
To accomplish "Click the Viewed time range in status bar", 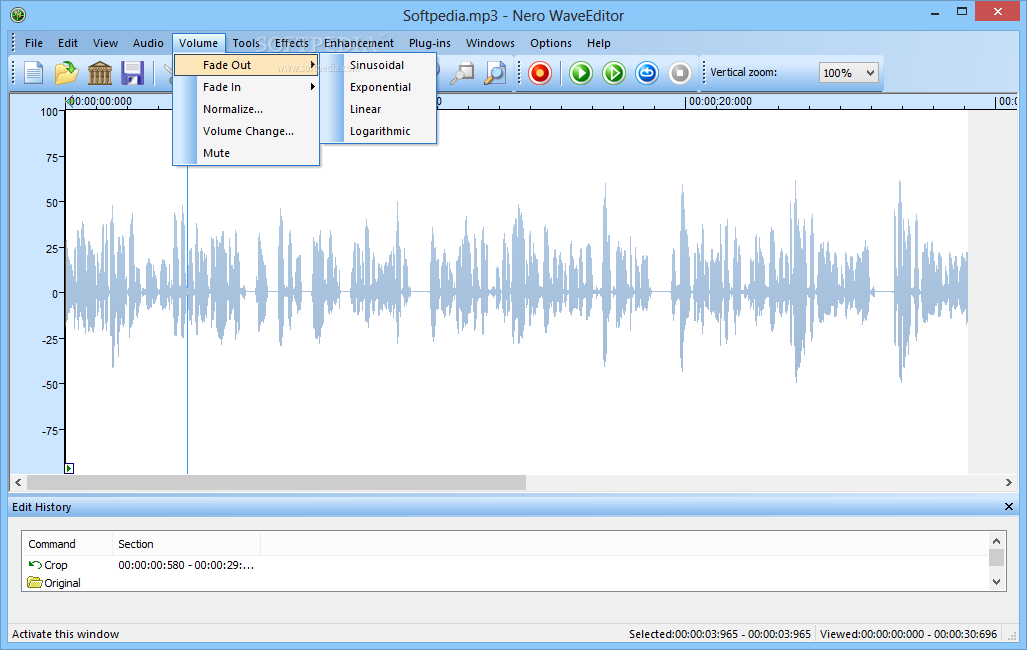I will (908, 634).
